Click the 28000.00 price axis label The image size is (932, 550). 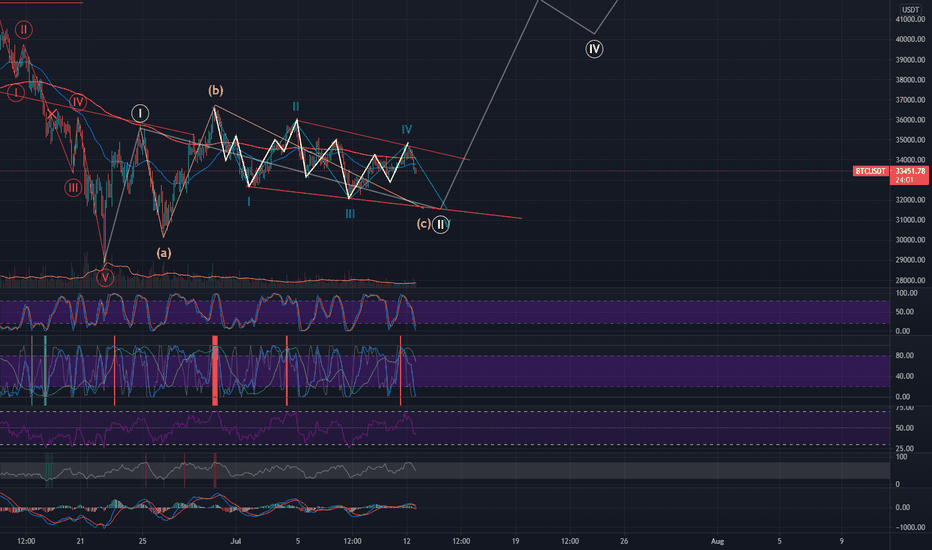point(910,281)
